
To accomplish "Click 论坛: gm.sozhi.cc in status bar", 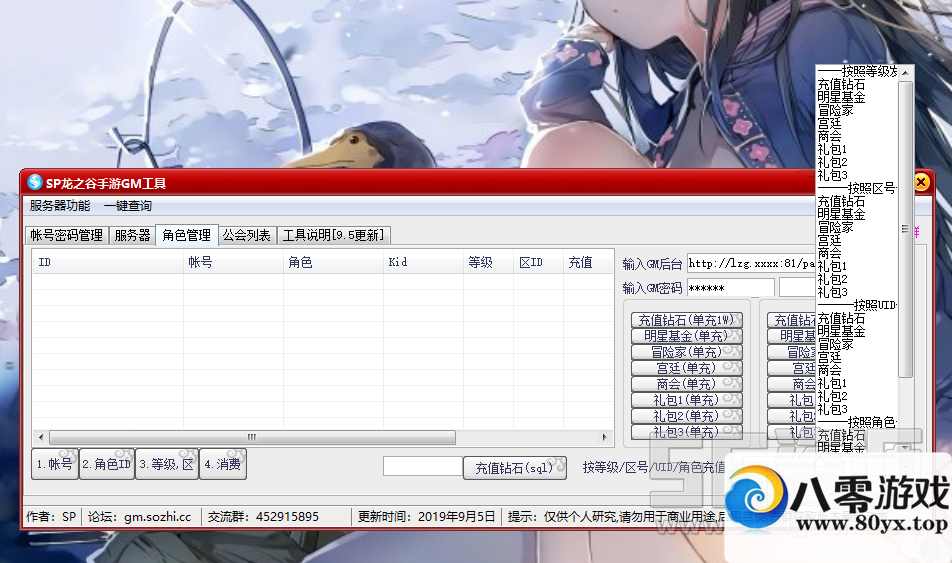I will point(140,517).
